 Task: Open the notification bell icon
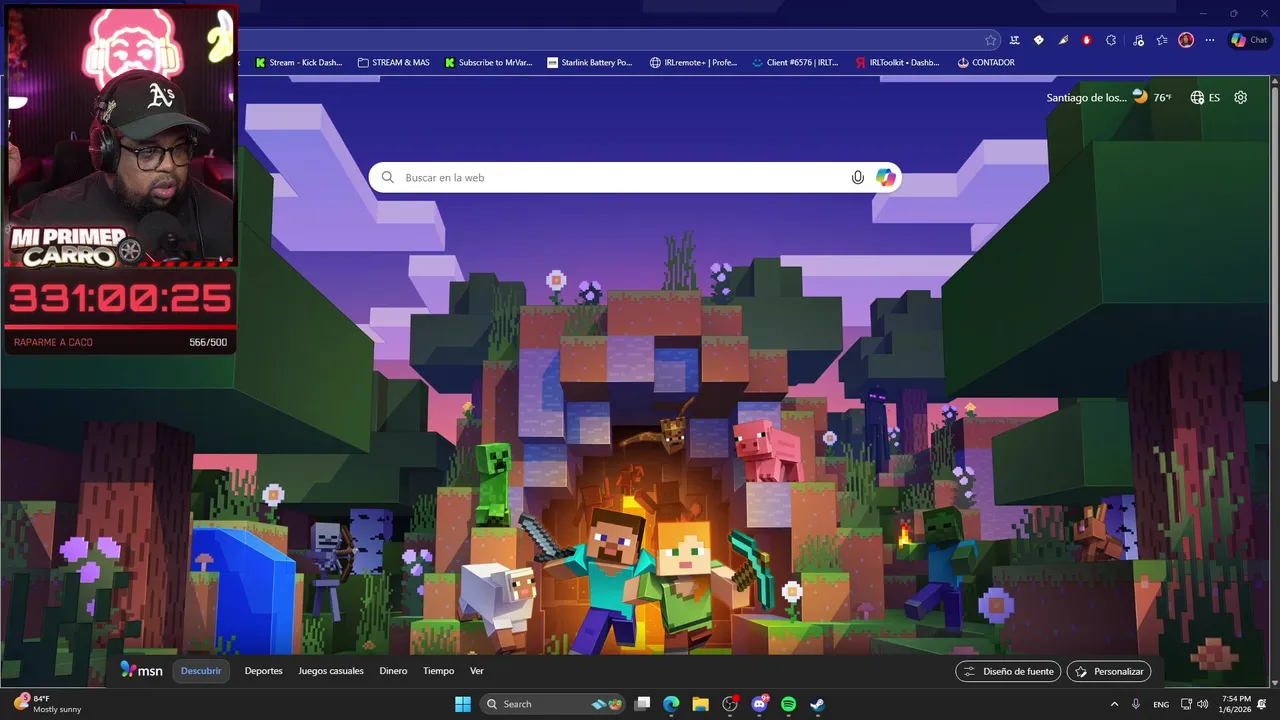pos(1262,704)
